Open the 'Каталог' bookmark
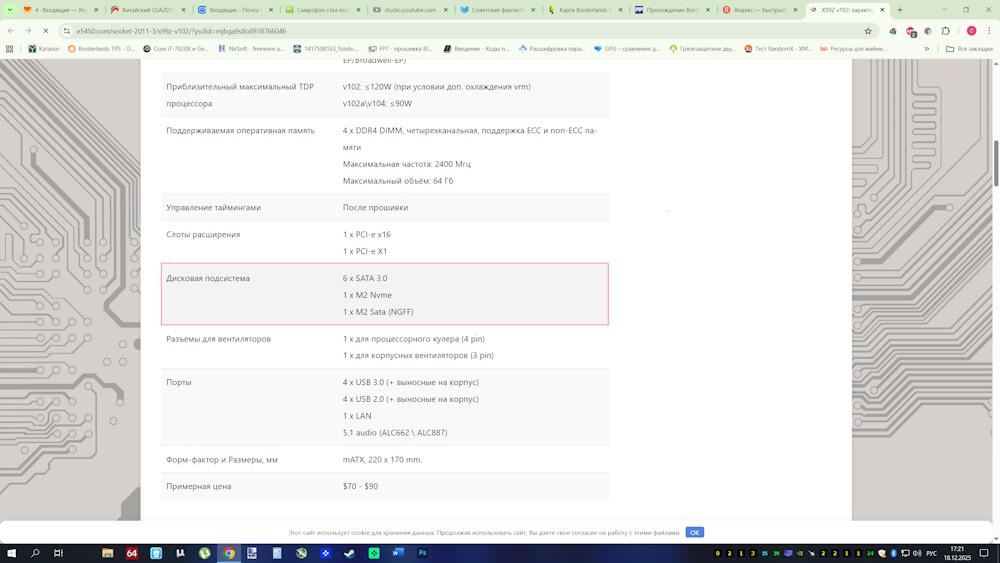 [x=43, y=48]
